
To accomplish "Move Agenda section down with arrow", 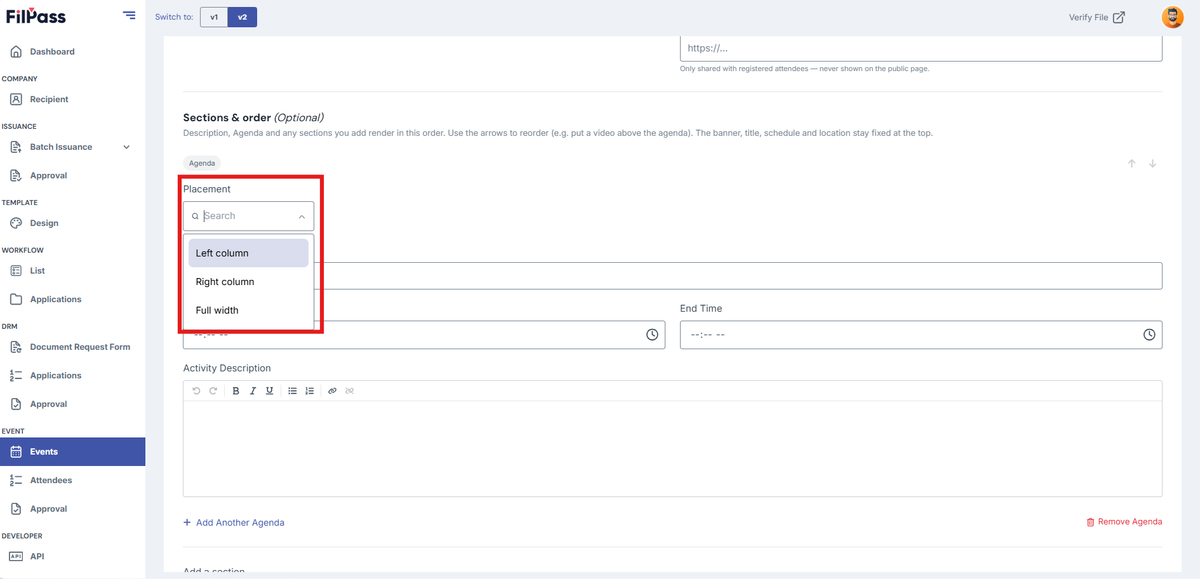I will pos(1153,163).
